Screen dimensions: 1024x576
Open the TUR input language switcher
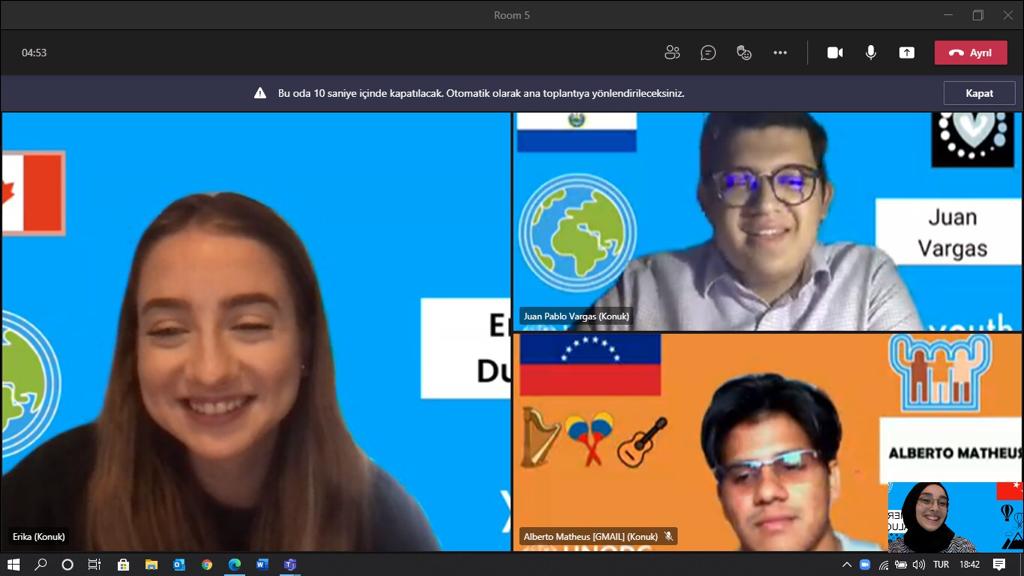[x=941, y=564]
